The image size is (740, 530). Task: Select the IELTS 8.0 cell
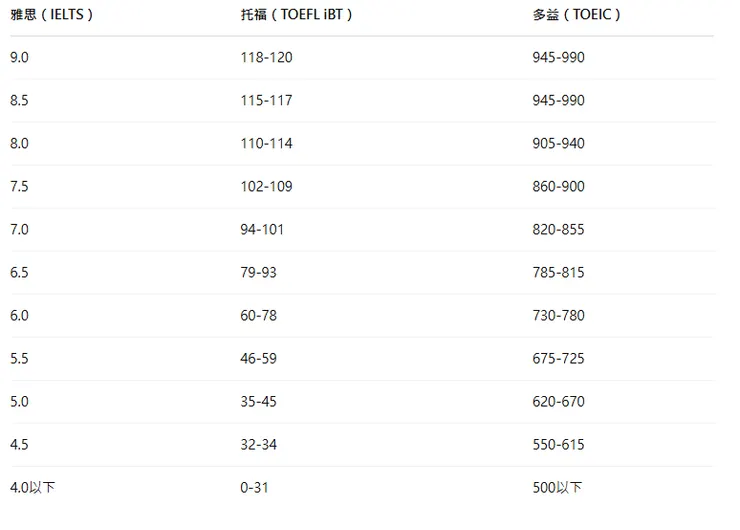(x=20, y=144)
